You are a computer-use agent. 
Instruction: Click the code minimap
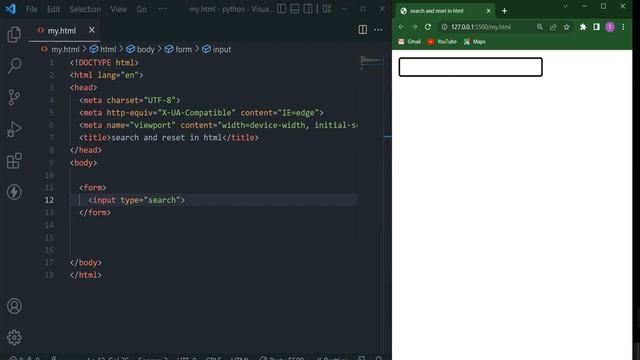[371, 62]
